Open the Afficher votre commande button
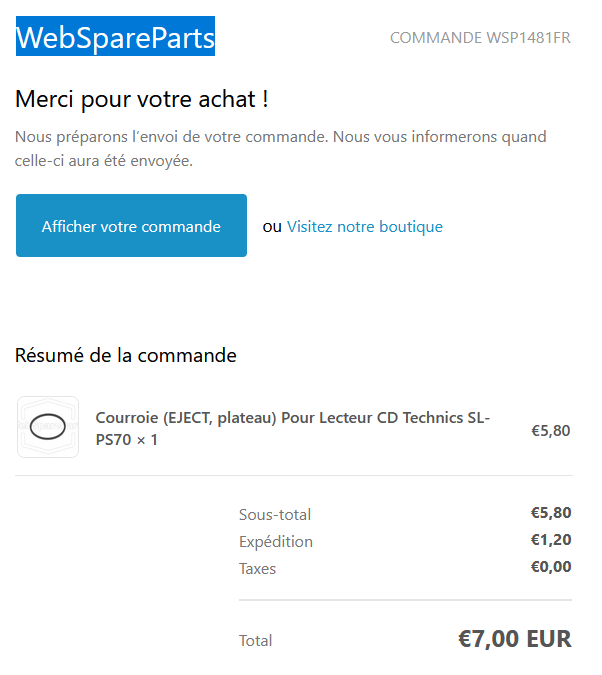This screenshot has width=602, height=675. click(x=131, y=226)
